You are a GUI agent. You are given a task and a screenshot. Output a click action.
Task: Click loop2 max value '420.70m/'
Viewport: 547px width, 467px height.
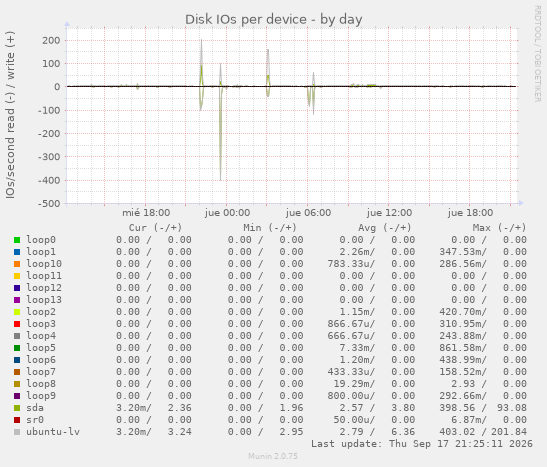[x=463, y=312]
